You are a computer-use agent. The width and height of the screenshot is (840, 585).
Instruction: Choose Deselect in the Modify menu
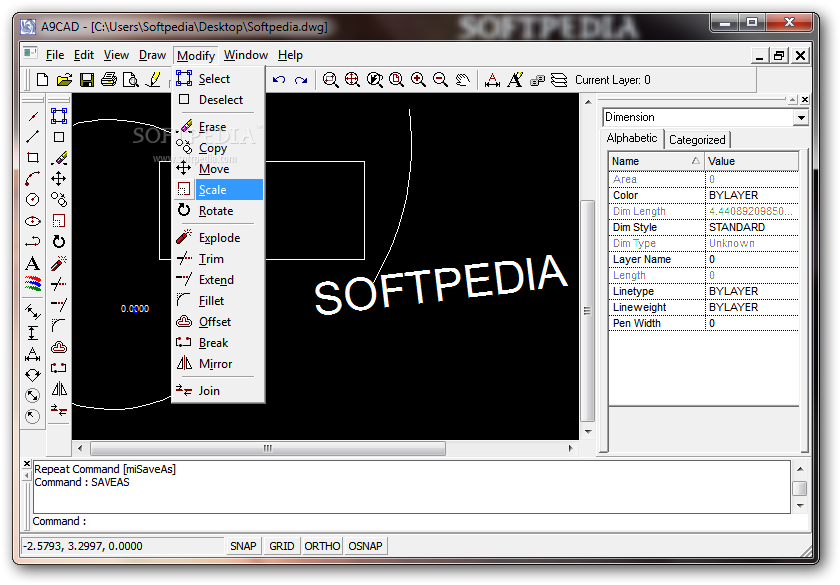click(219, 100)
